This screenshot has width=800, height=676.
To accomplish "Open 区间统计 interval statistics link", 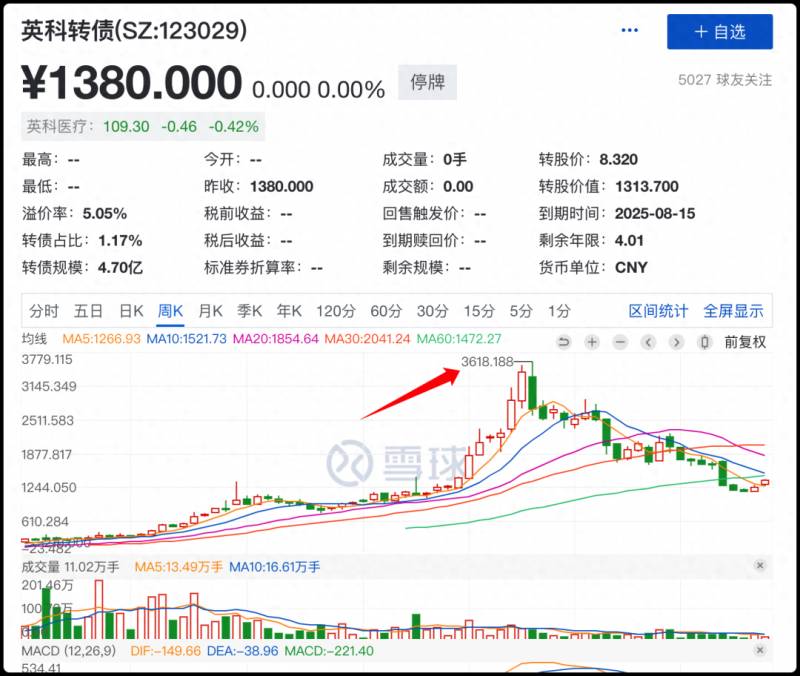I will [x=658, y=311].
